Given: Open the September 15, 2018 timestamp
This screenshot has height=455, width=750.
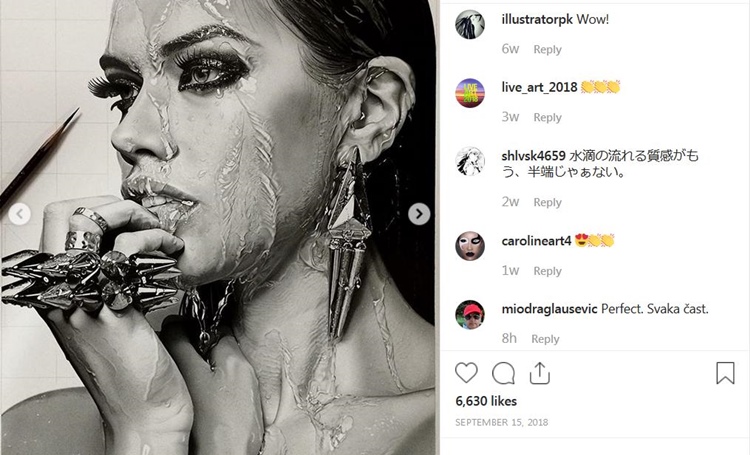Looking at the screenshot, I should click(501, 423).
